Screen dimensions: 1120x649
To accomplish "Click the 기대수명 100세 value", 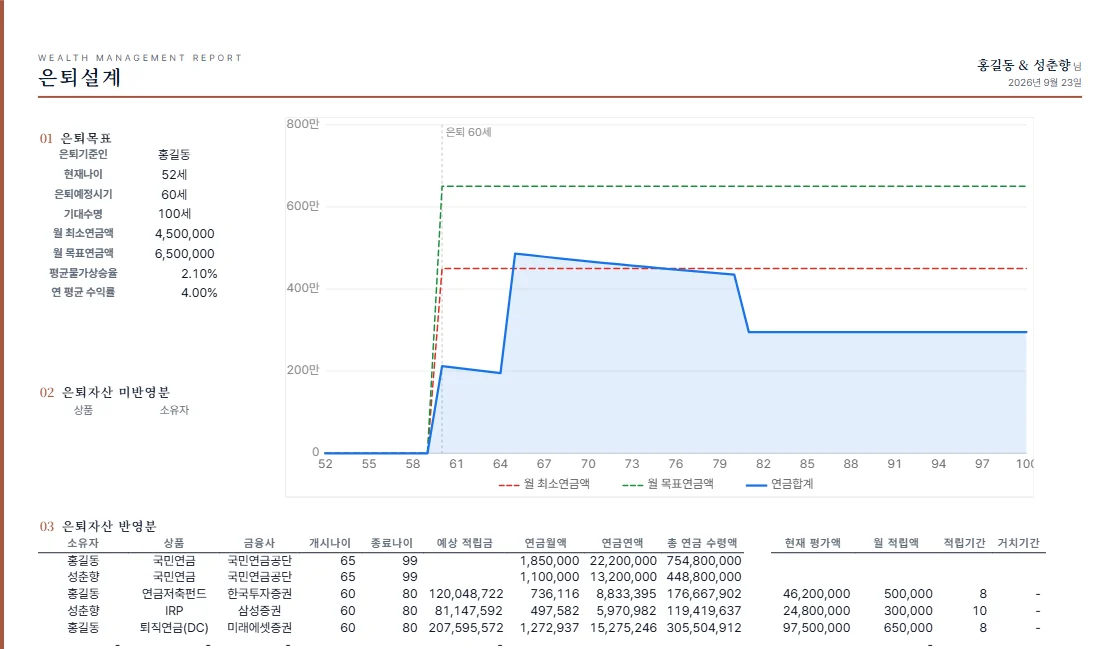I will [x=174, y=213].
